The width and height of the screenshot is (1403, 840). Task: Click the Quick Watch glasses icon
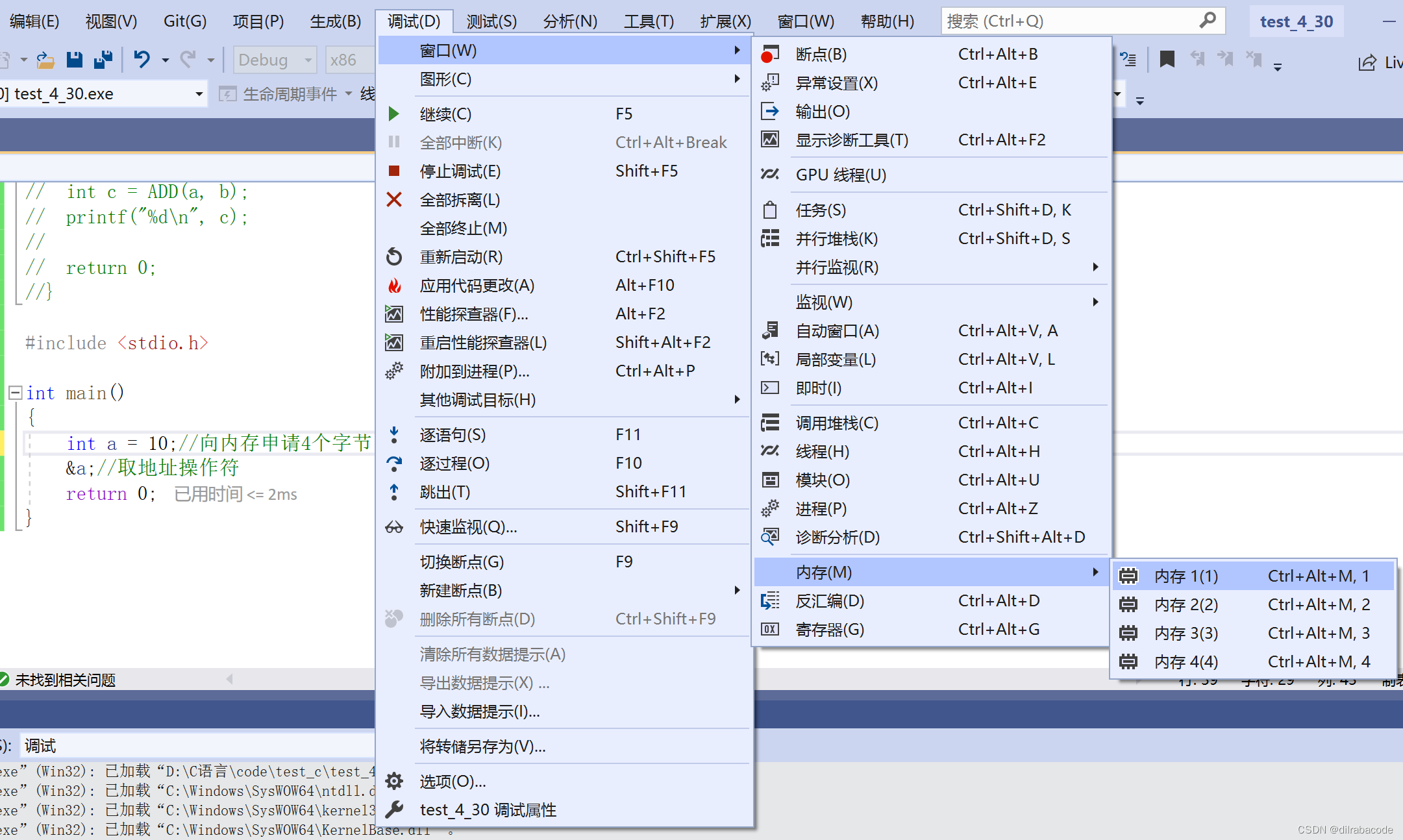394,527
